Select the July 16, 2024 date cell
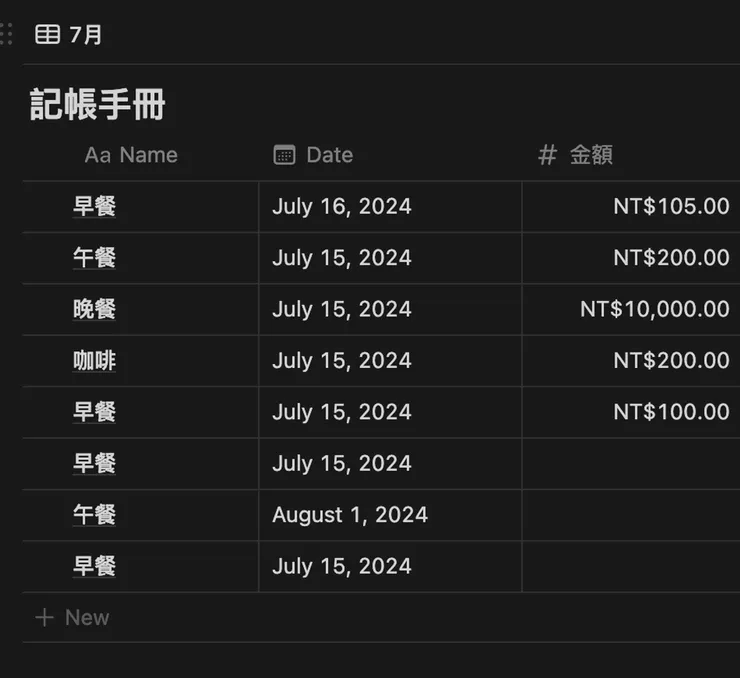740x678 pixels. click(341, 207)
